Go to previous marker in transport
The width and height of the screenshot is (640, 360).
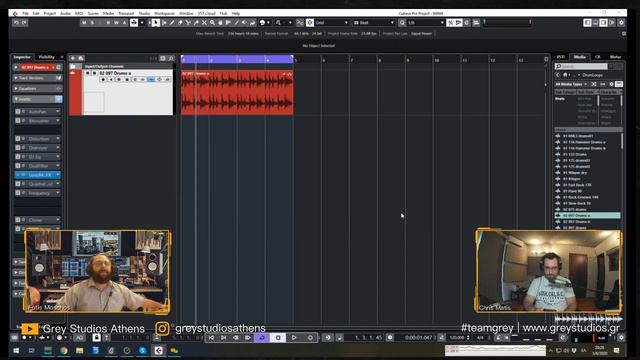[211, 338]
